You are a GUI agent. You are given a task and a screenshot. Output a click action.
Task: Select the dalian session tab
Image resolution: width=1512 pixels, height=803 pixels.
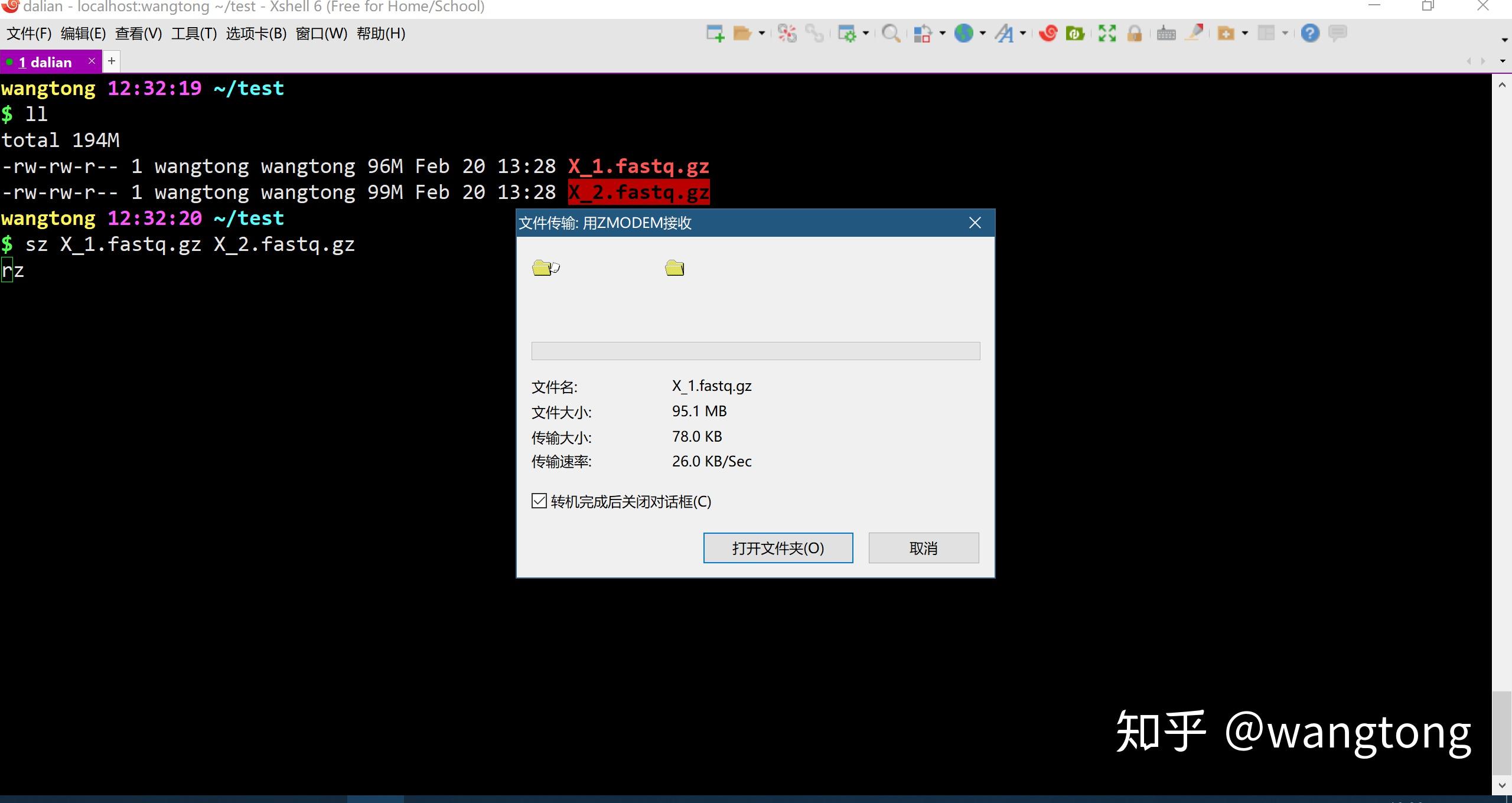click(x=45, y=62)
